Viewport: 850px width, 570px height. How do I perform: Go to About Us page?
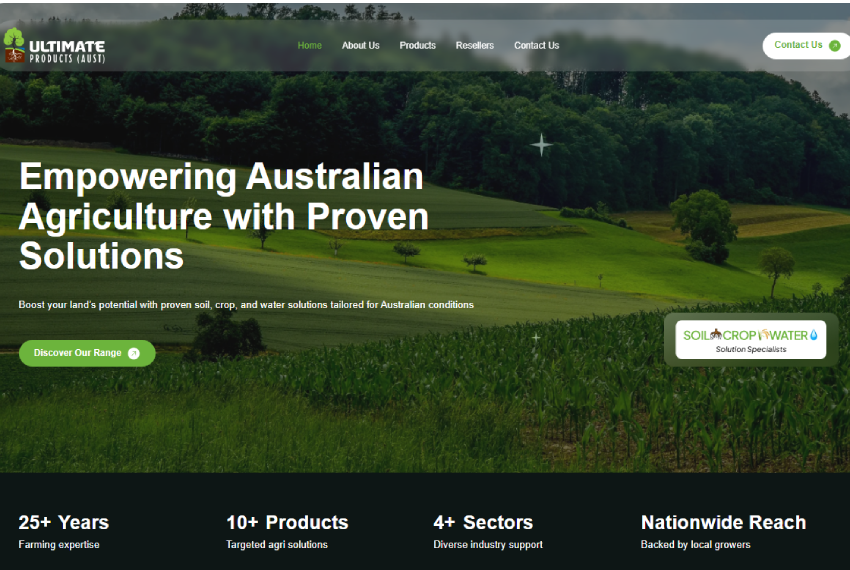coord(360,46)
